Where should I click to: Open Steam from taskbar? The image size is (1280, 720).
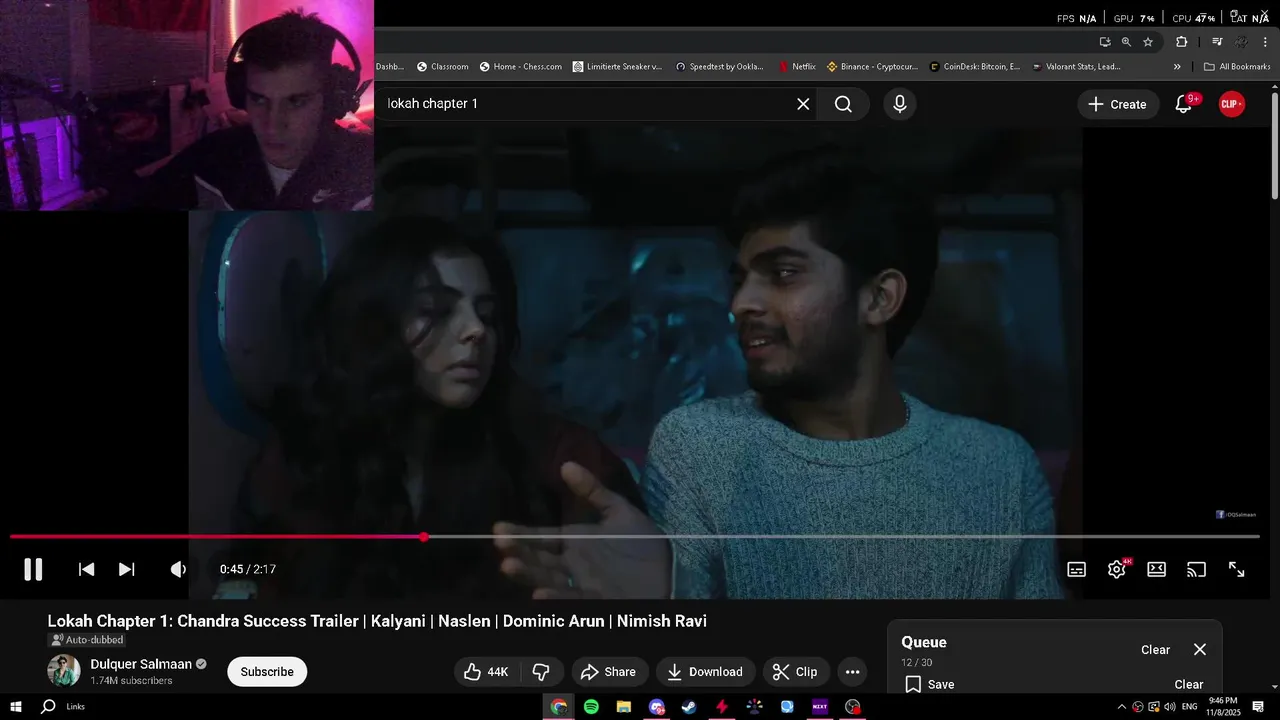coord(689,707)
